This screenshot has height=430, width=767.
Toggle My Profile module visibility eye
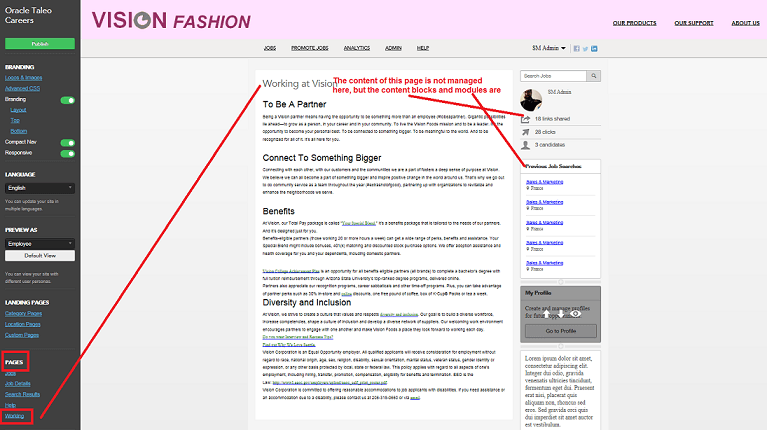click(x=576, y=314)
